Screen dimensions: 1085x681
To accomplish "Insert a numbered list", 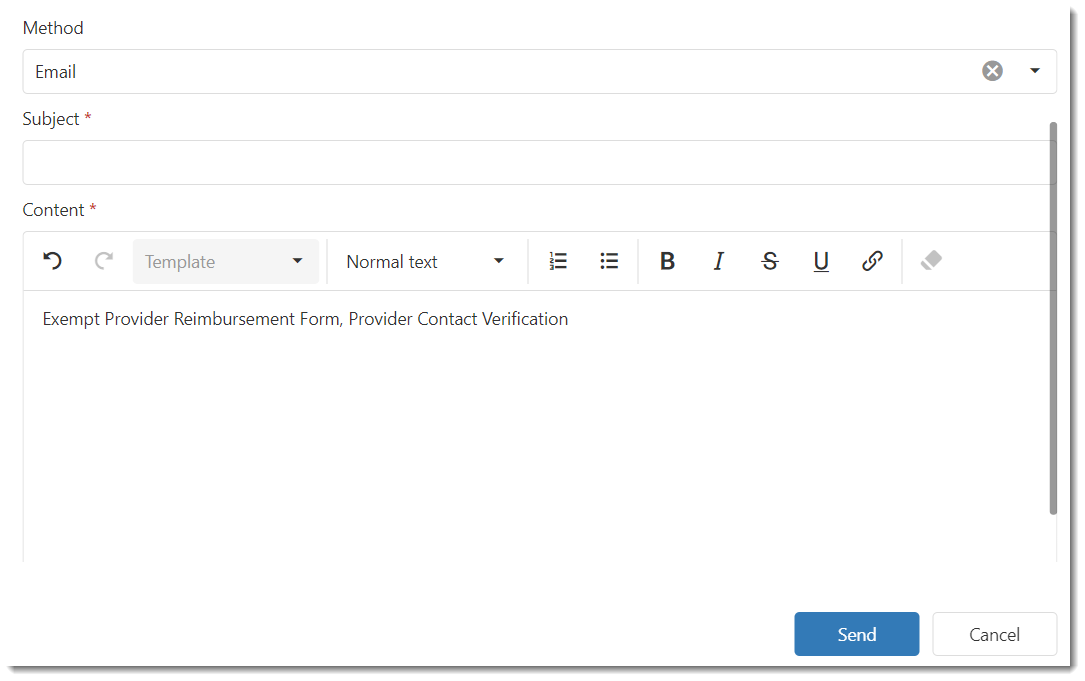I will click(x=558, y=261).
